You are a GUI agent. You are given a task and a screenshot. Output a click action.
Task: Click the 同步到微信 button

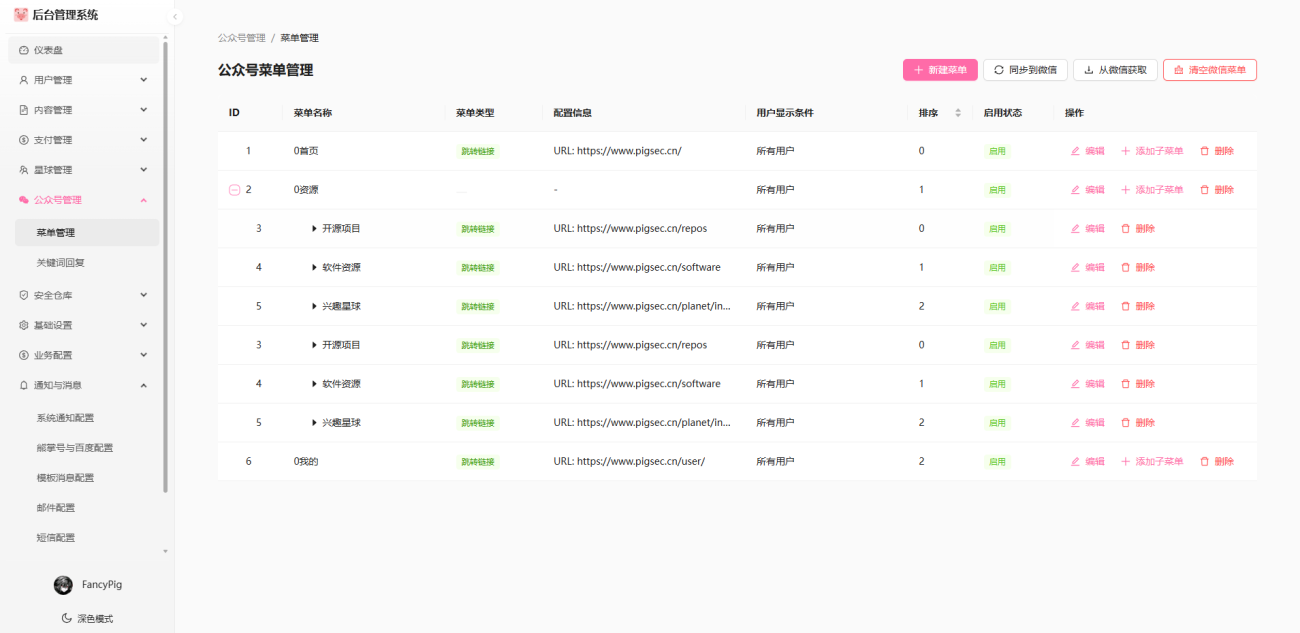pos(1025,70)
